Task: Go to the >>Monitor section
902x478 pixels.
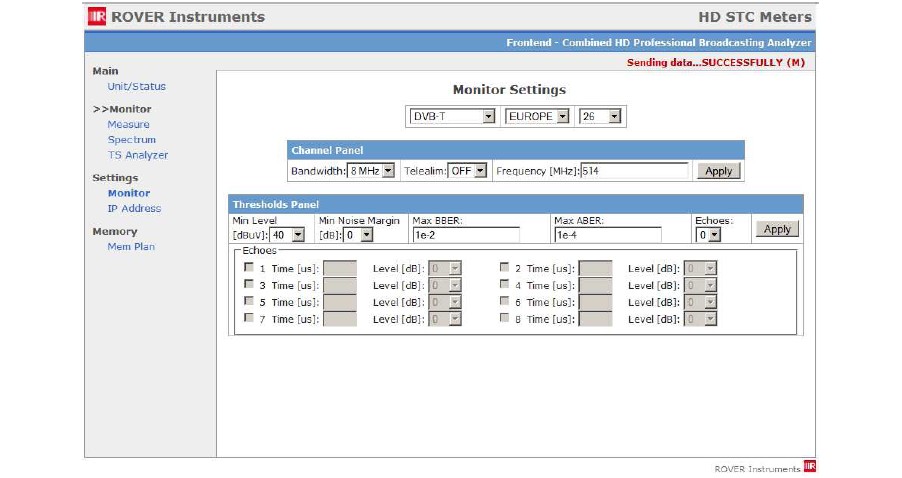Action: [x=122, y=109]
